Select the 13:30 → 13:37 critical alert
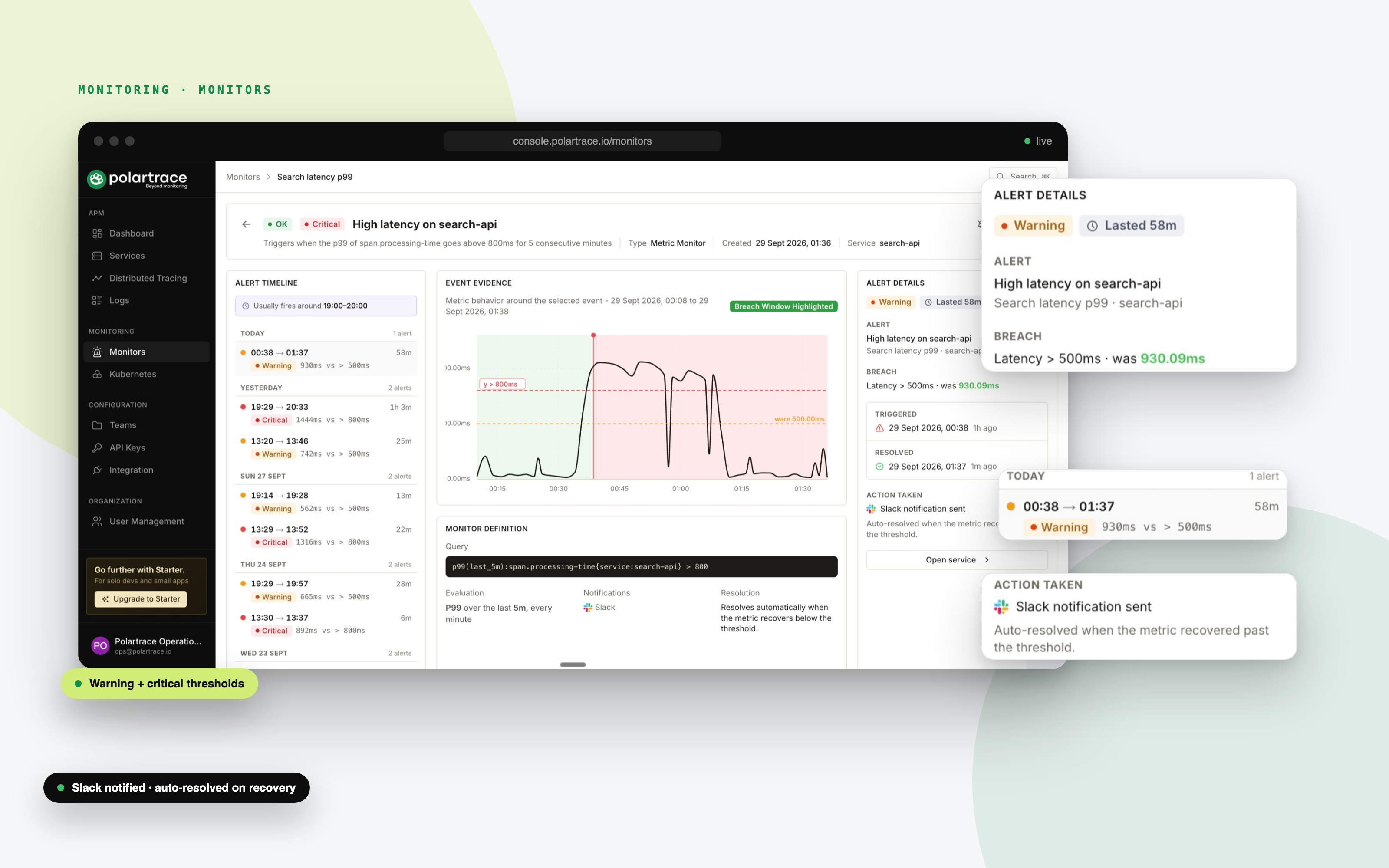This screenshot has width=1389, height=868. (x=326, y=624)
